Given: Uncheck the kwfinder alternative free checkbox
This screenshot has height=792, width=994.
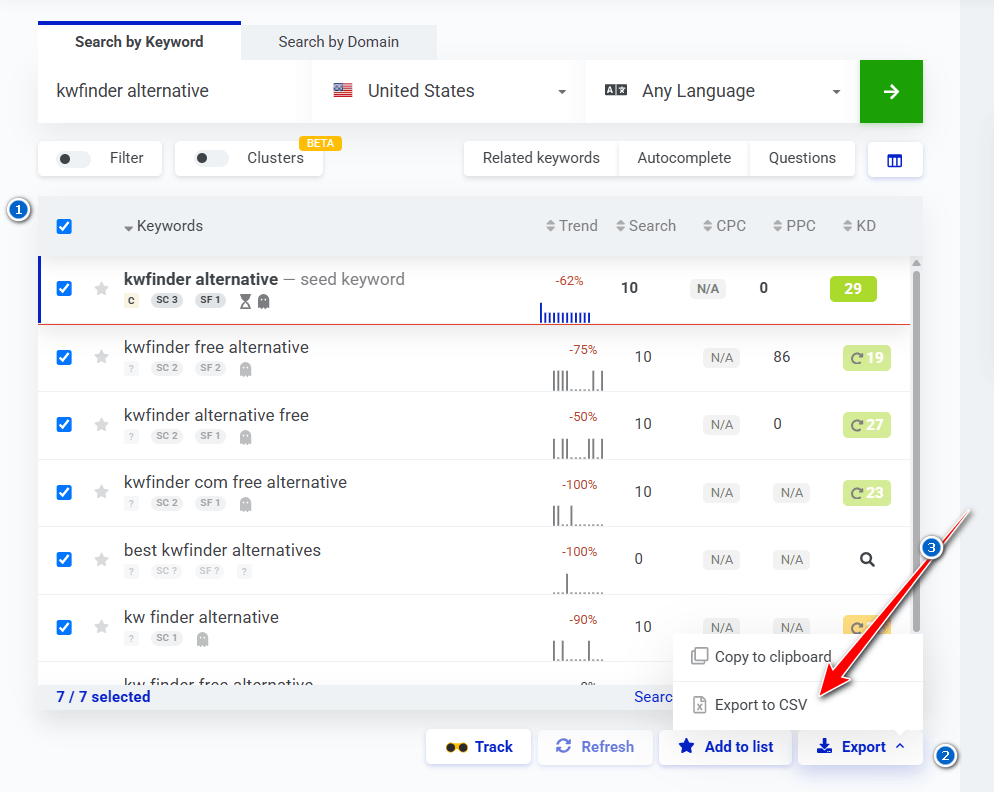Looking at the screenshot, I should [x=64, y=424].
